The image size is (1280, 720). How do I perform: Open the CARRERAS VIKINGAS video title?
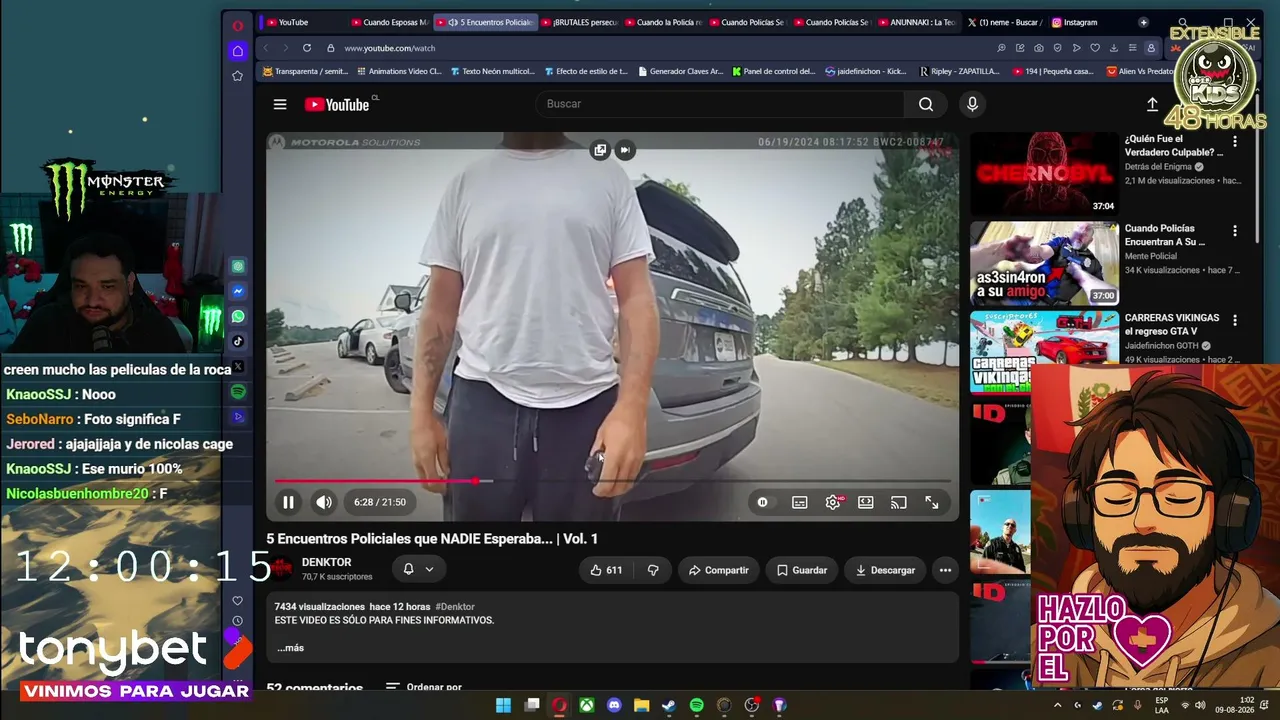(1172, 324)
